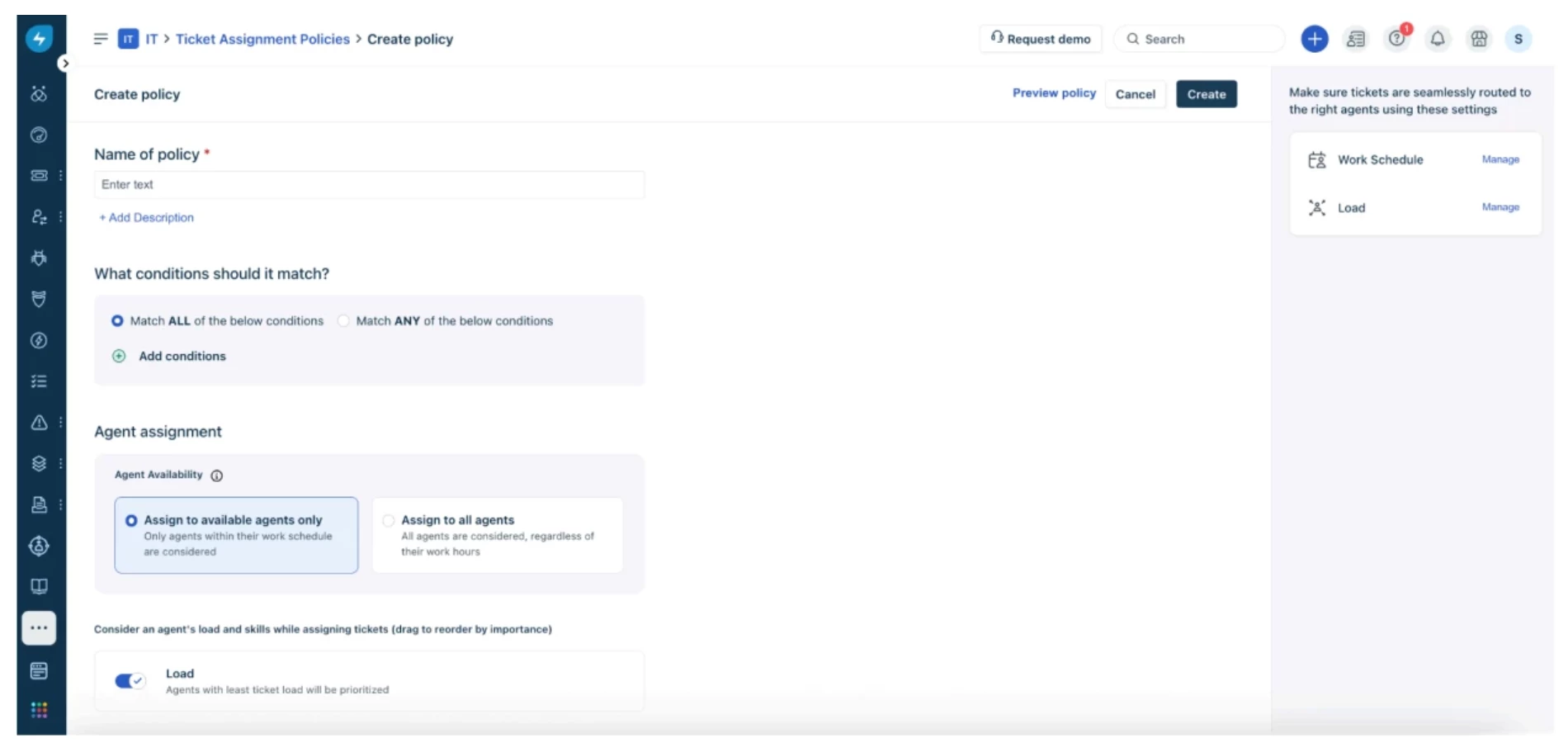1568x743 pixels.
Task: Select Assign to all agents option
Action: click(x=498, y=535)
